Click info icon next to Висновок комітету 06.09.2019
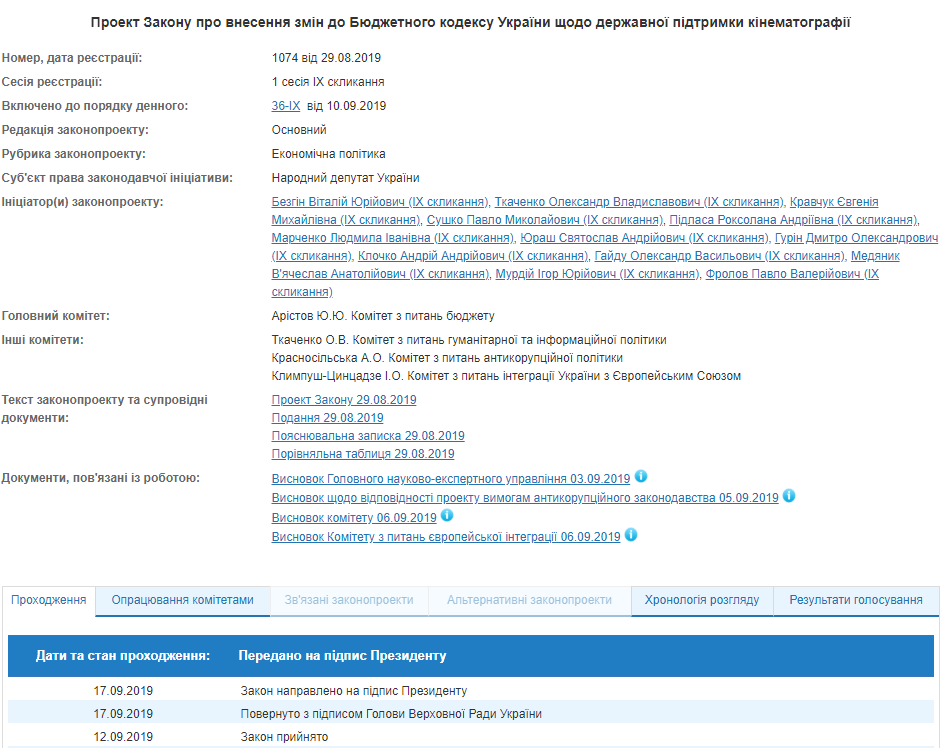945x748 pixels. coord(447,516)
